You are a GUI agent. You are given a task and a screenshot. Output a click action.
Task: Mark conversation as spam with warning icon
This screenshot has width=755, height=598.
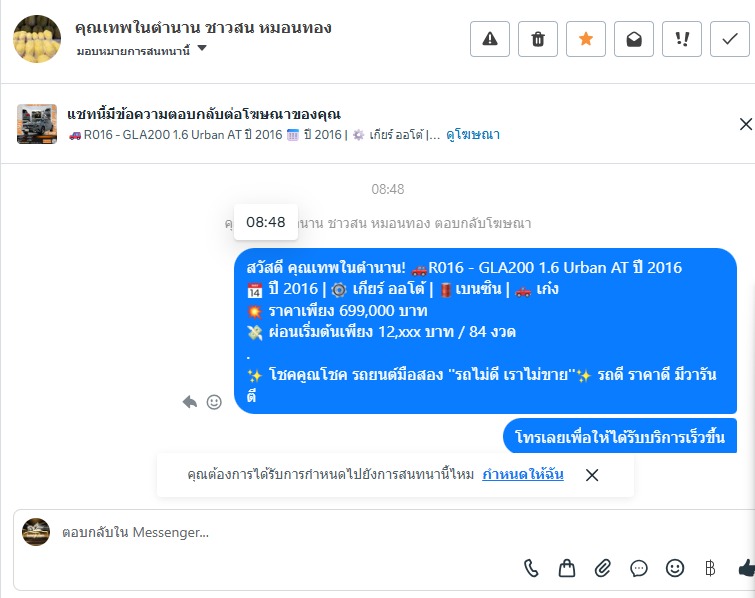[x=490, y=39]
